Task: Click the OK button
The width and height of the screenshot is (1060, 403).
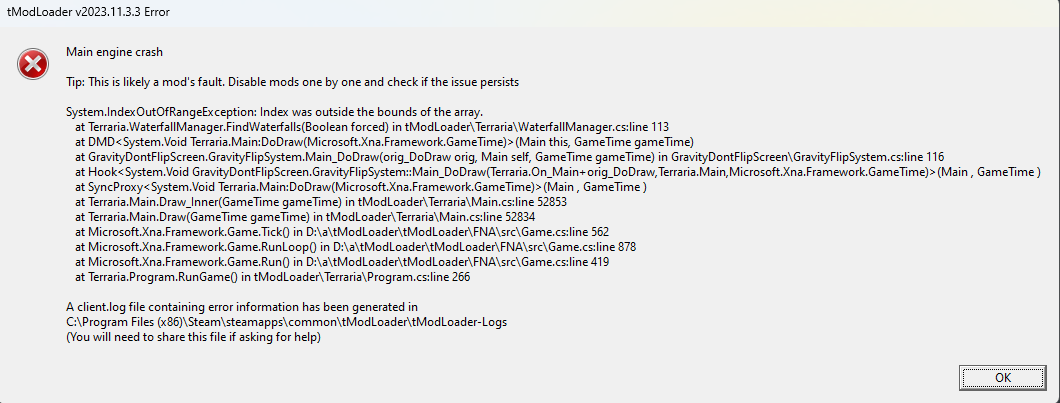Action: coord(1003,377)
